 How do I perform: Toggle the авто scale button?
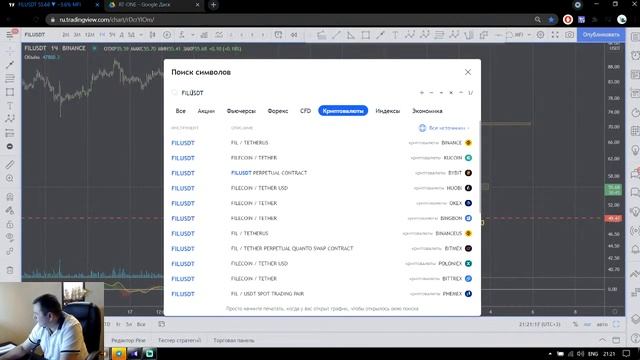(x=602, y=324)
